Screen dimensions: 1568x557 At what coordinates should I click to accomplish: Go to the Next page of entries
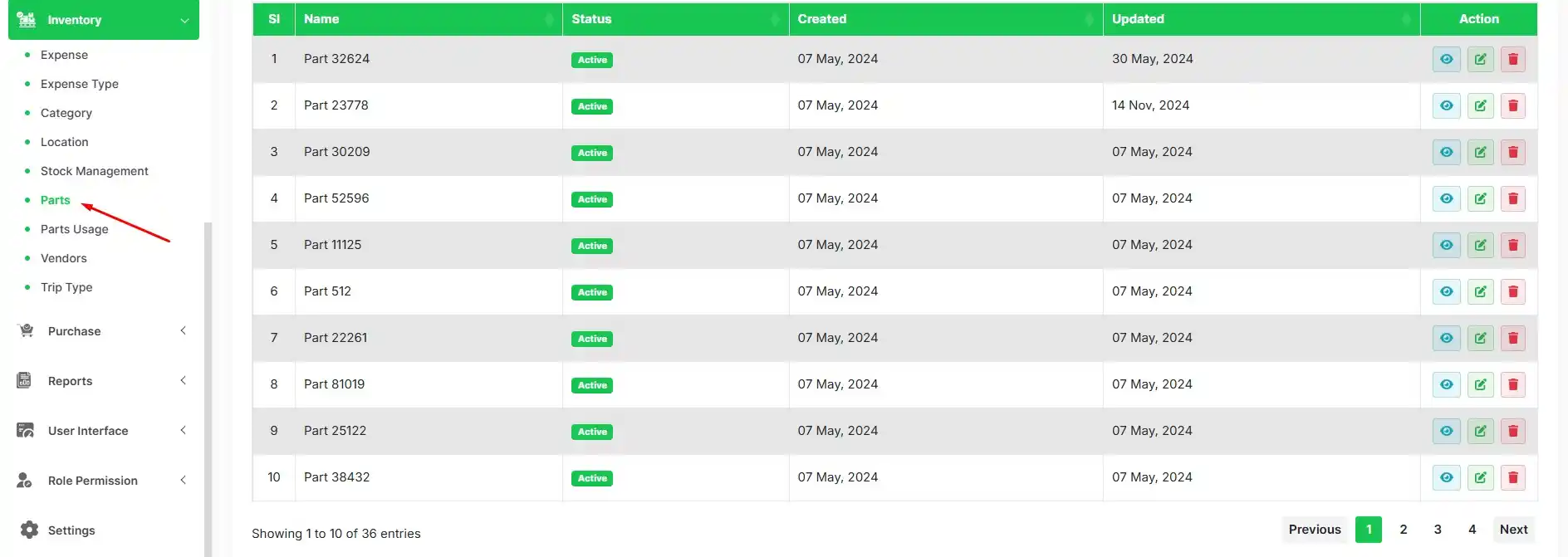click(x=1513, y=530)
